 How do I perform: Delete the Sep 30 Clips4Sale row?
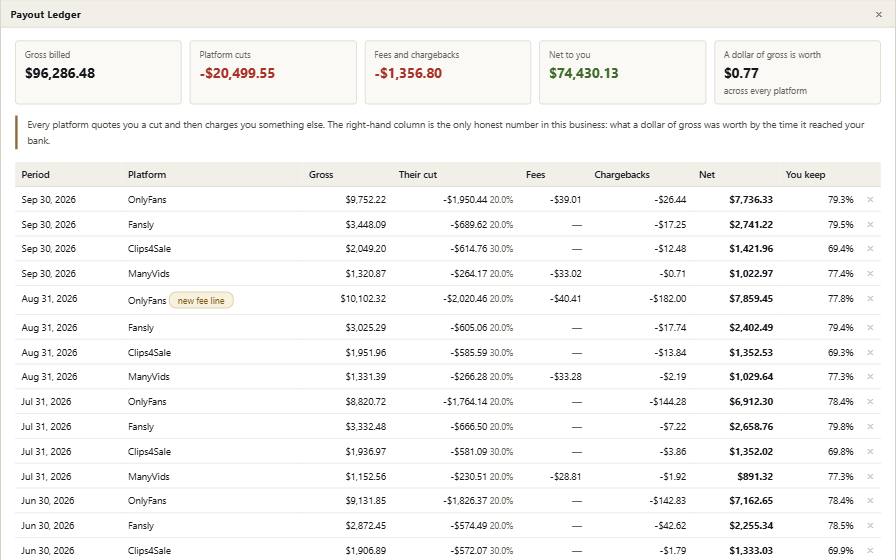coord(870,249)
